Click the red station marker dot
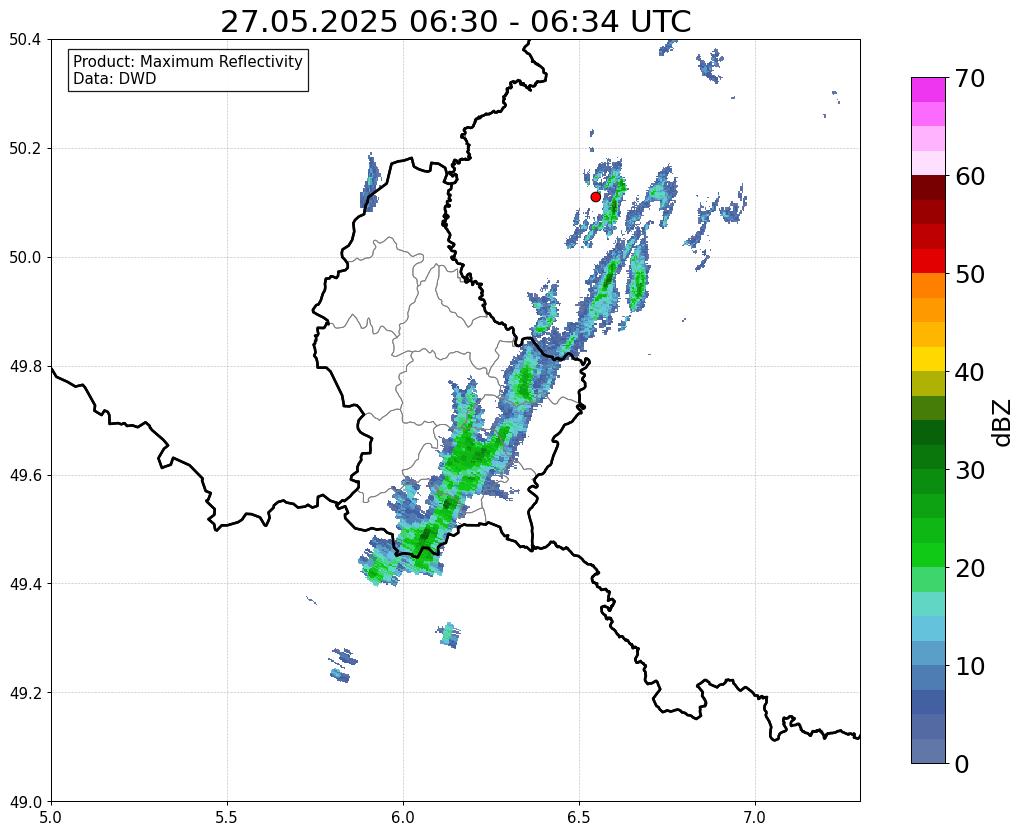This screenshot has width=1023, height=834. click(595, 196)
